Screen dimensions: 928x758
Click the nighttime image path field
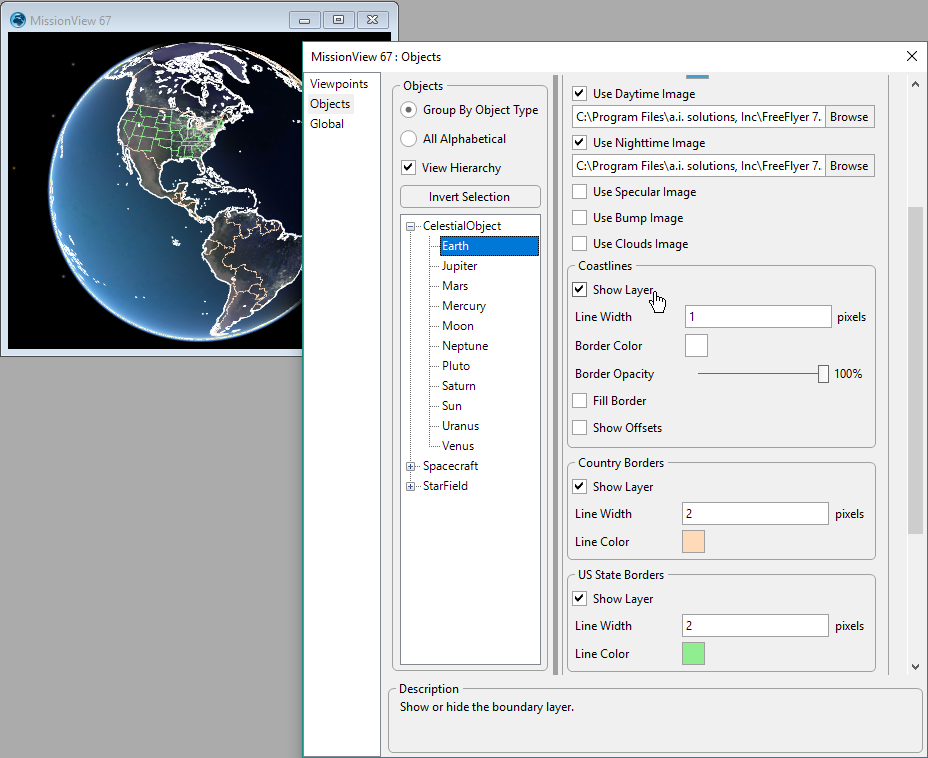pos(698,166)
